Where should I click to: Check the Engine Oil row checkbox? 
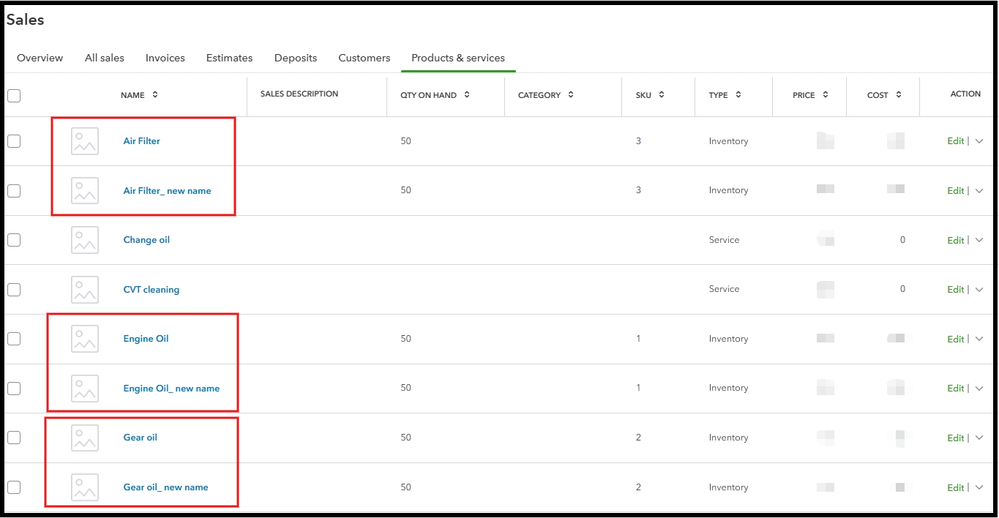point(14,339)
